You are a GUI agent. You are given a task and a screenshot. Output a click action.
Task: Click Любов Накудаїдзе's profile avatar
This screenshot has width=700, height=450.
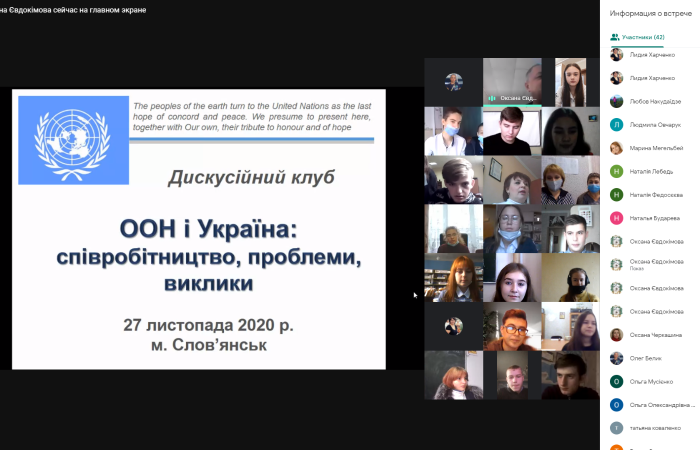(x=617, y=101)
